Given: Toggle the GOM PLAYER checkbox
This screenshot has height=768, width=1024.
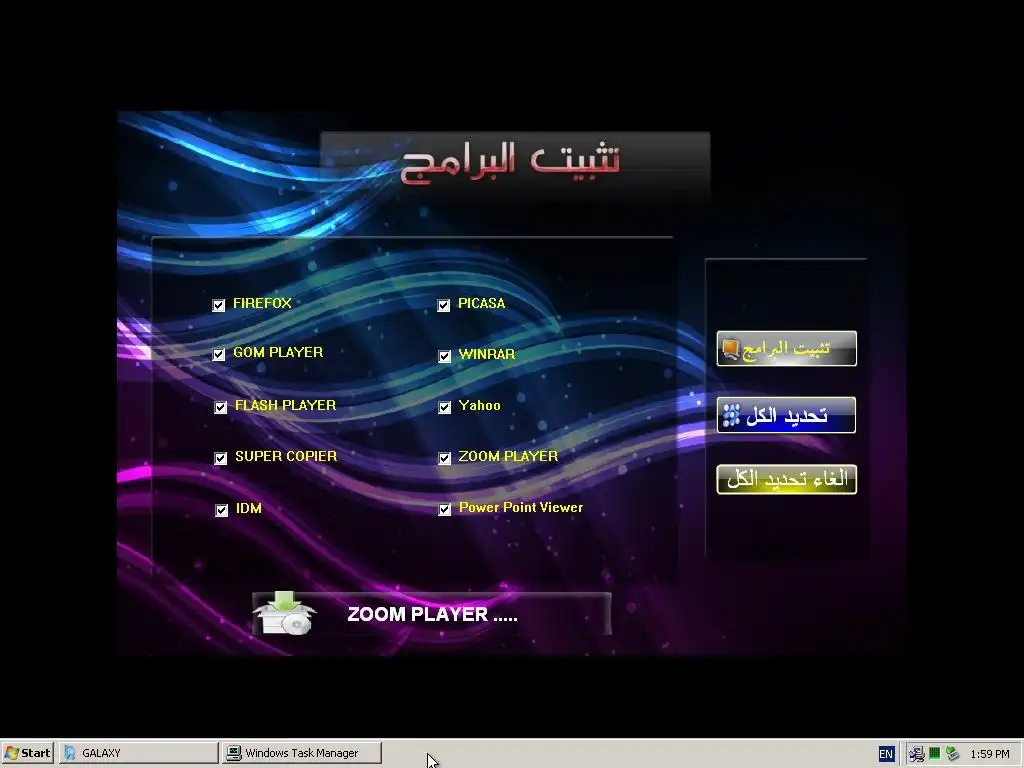Looking at the screenshot, I should tap(219, 355).
